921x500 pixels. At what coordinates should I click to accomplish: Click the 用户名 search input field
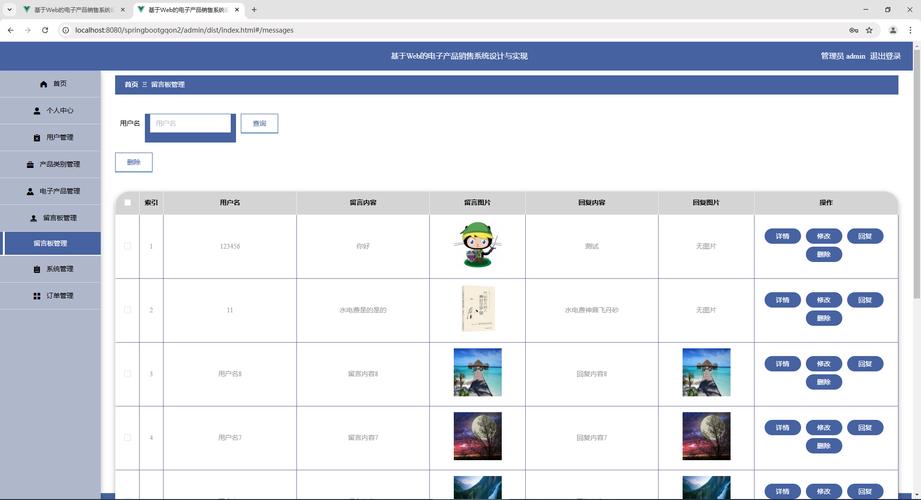tap(190, 123)
